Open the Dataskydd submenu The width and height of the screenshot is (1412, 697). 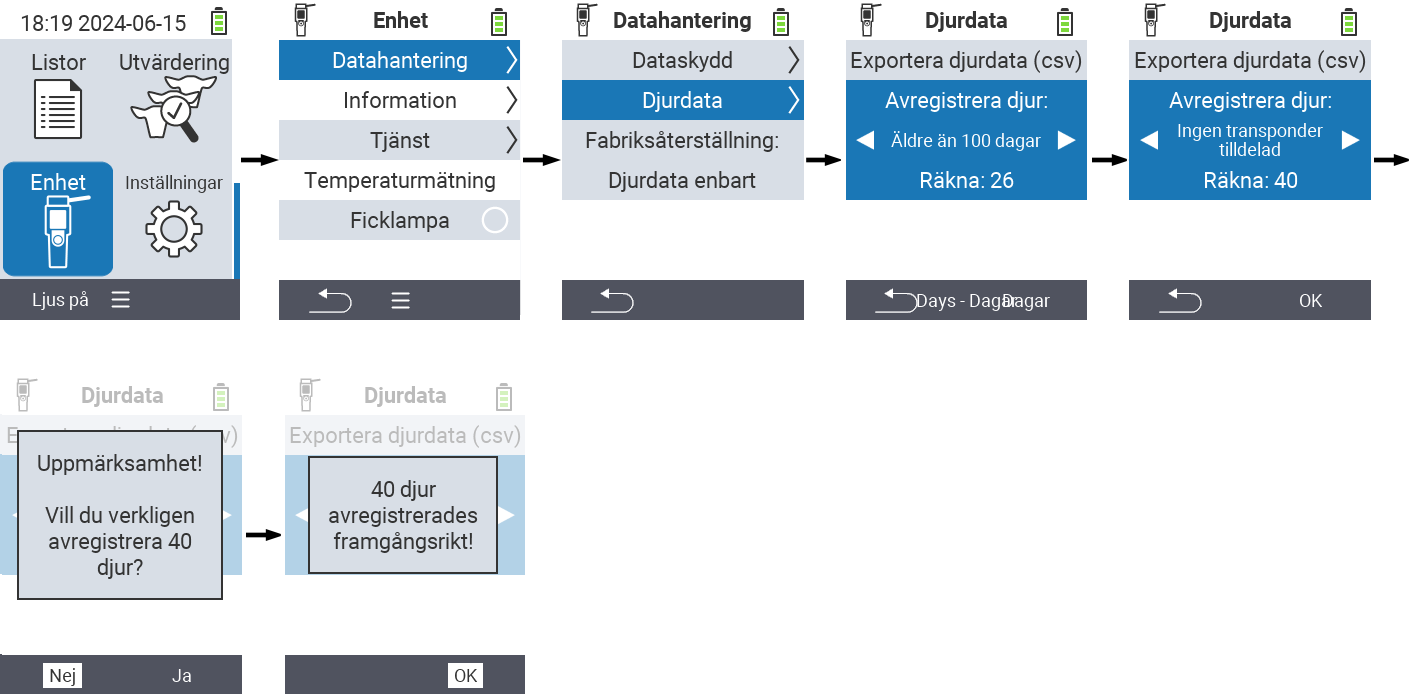(x=682, y=60)
